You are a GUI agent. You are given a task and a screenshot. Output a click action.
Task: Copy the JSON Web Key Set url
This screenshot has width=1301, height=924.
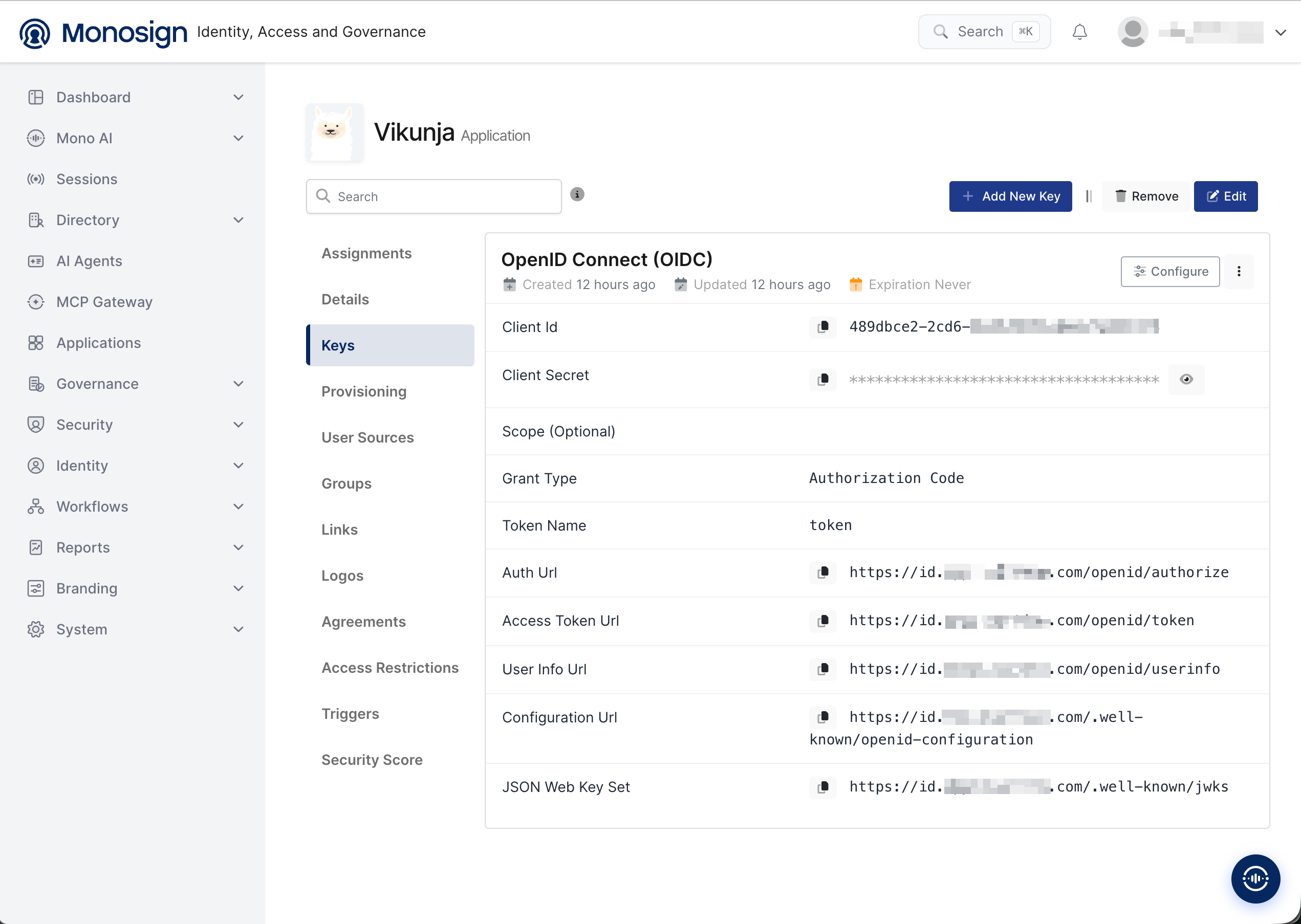click(823, 787)
